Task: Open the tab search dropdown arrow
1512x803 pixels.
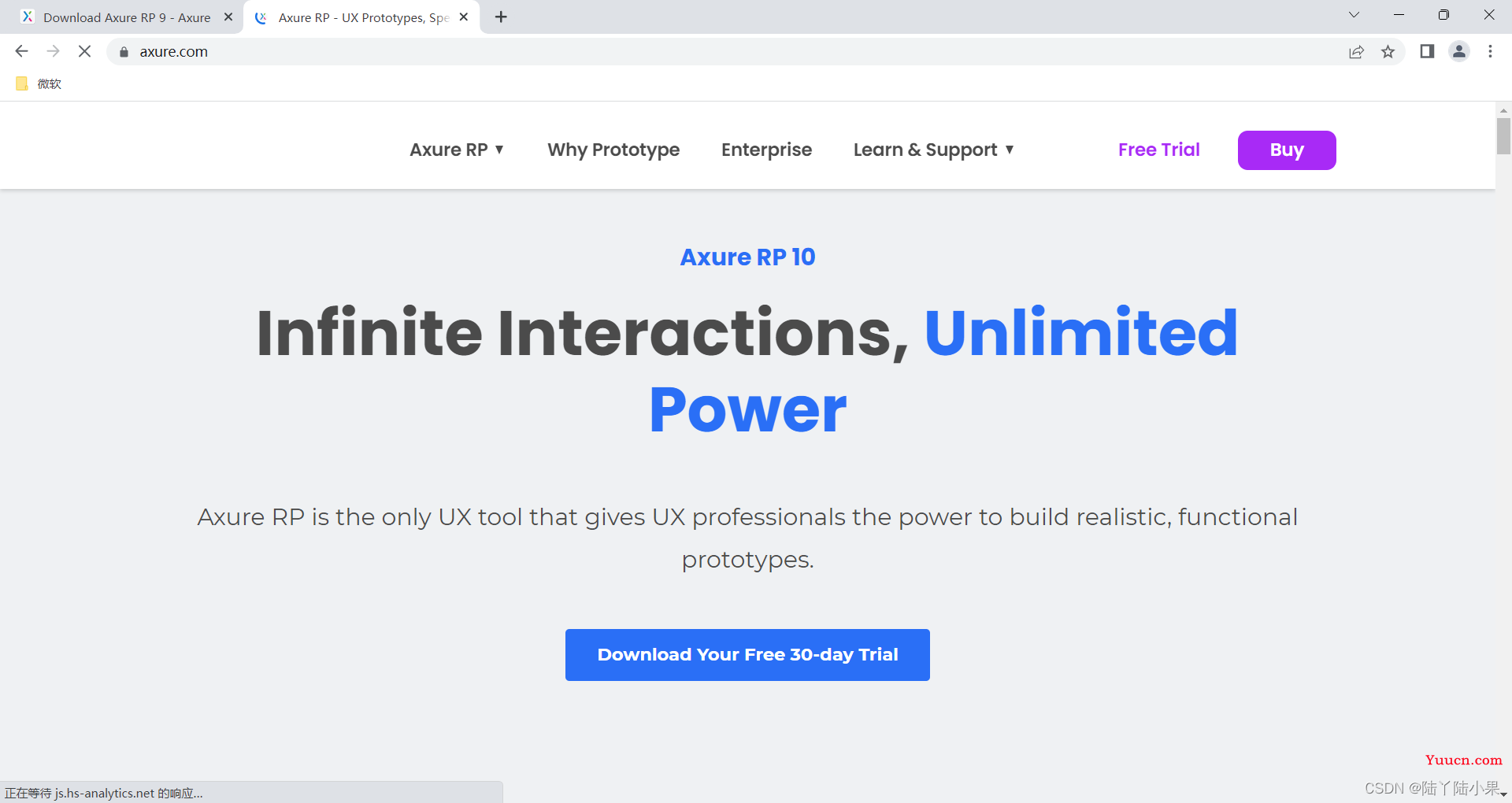Action: (1354, 15)
